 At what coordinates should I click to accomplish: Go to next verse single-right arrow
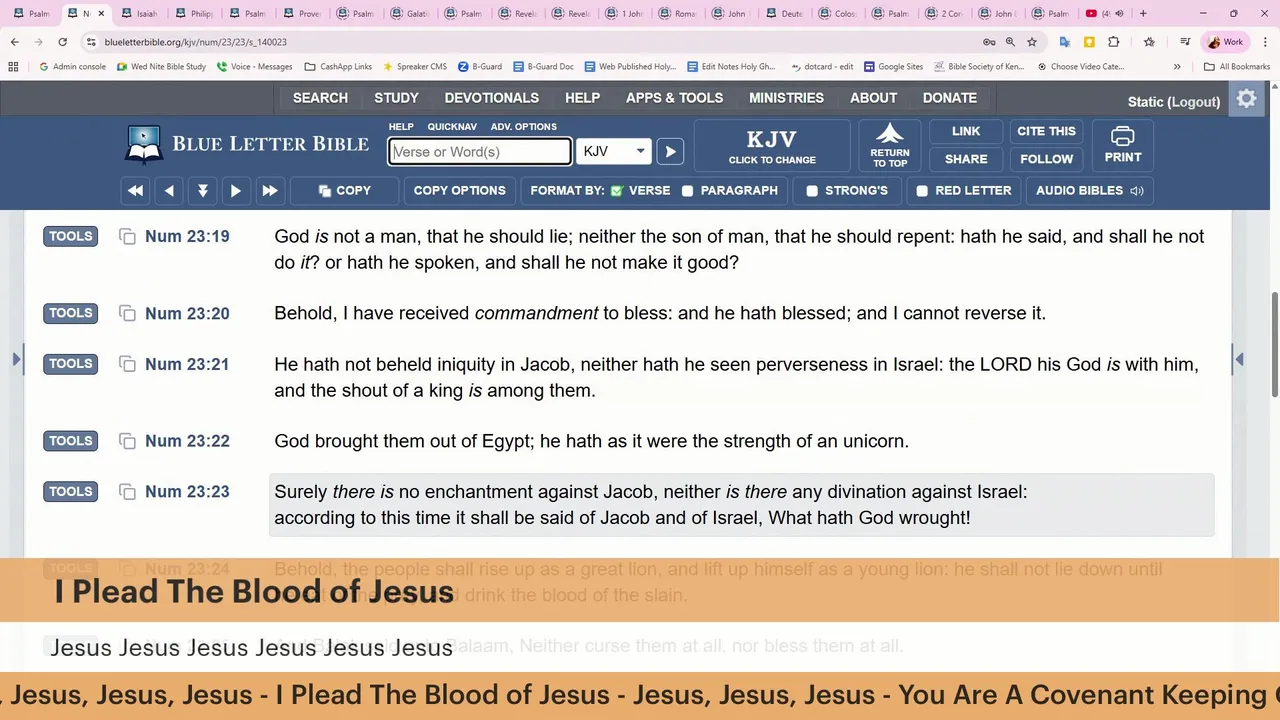(x=236, y=191)
